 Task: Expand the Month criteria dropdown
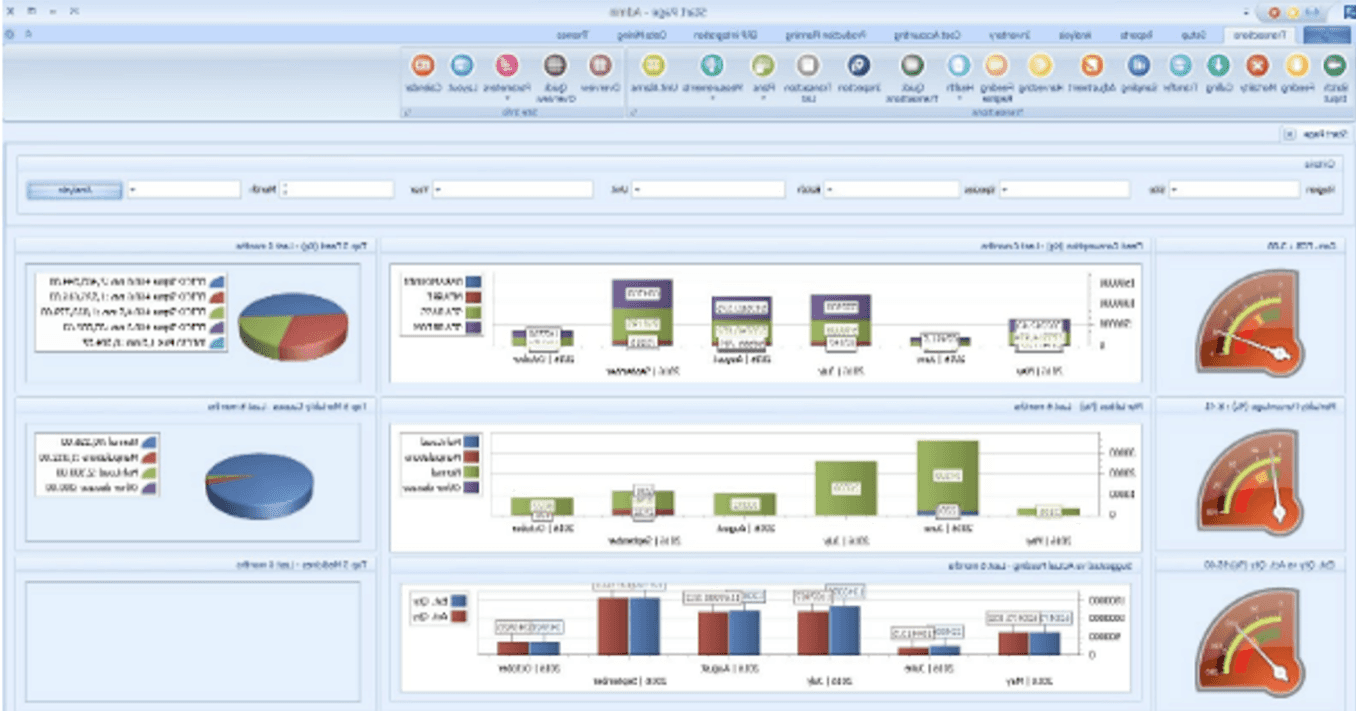click(x=134, y=189)
